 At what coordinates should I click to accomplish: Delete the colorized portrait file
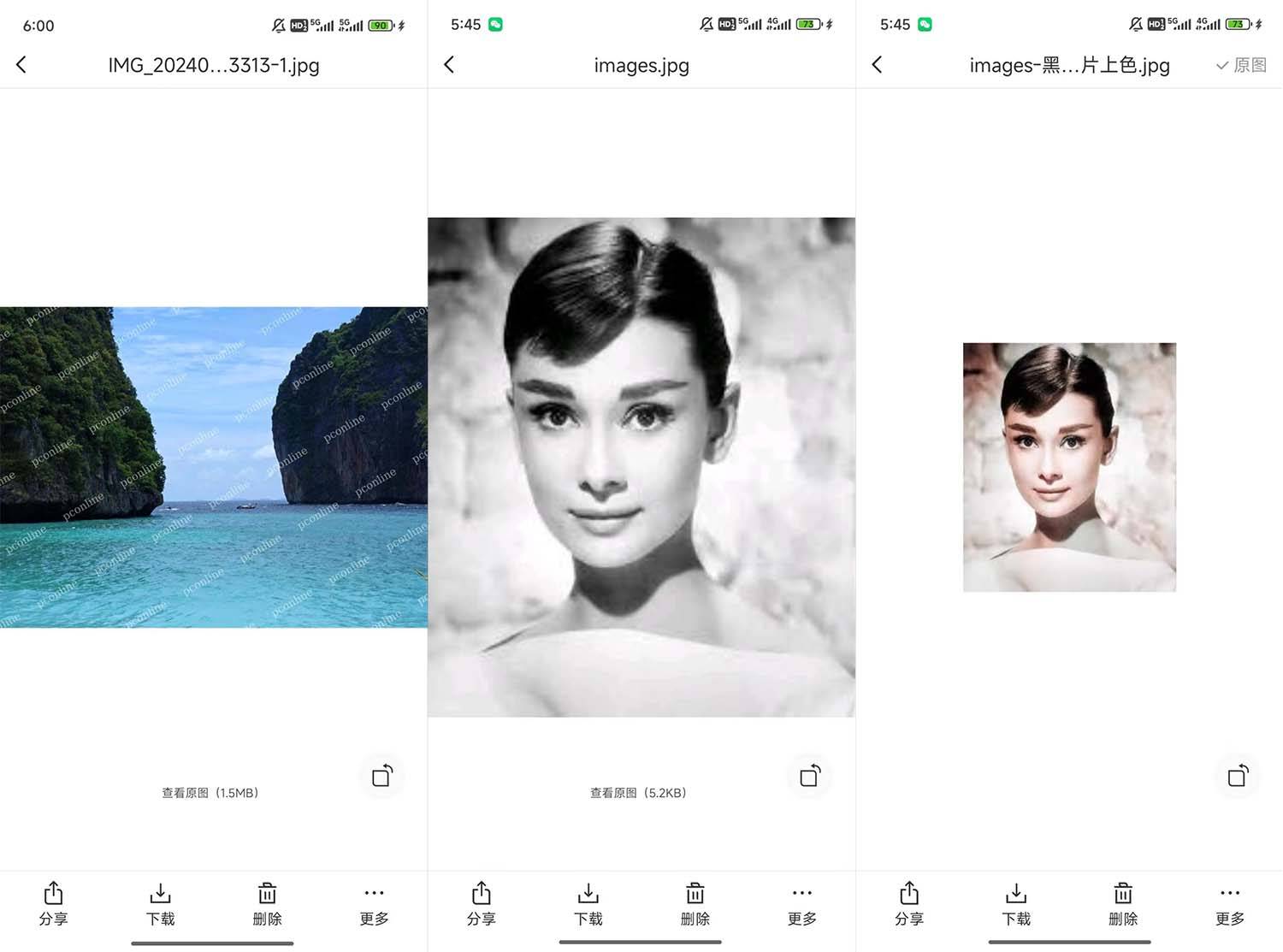(x=1123, y=903)
